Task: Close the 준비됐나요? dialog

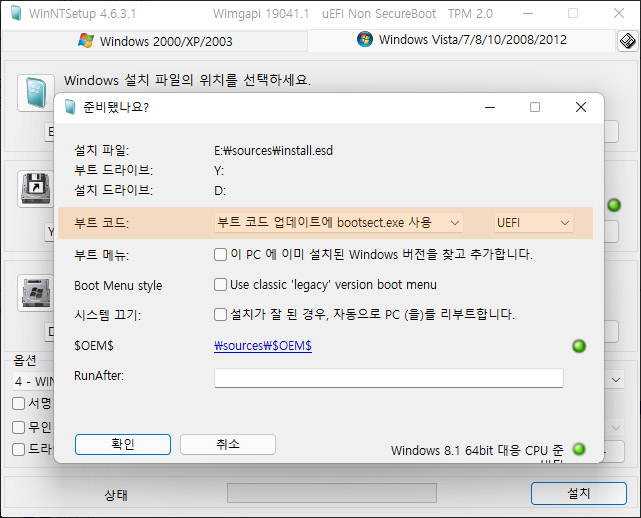Action: (x=581, y=107)
